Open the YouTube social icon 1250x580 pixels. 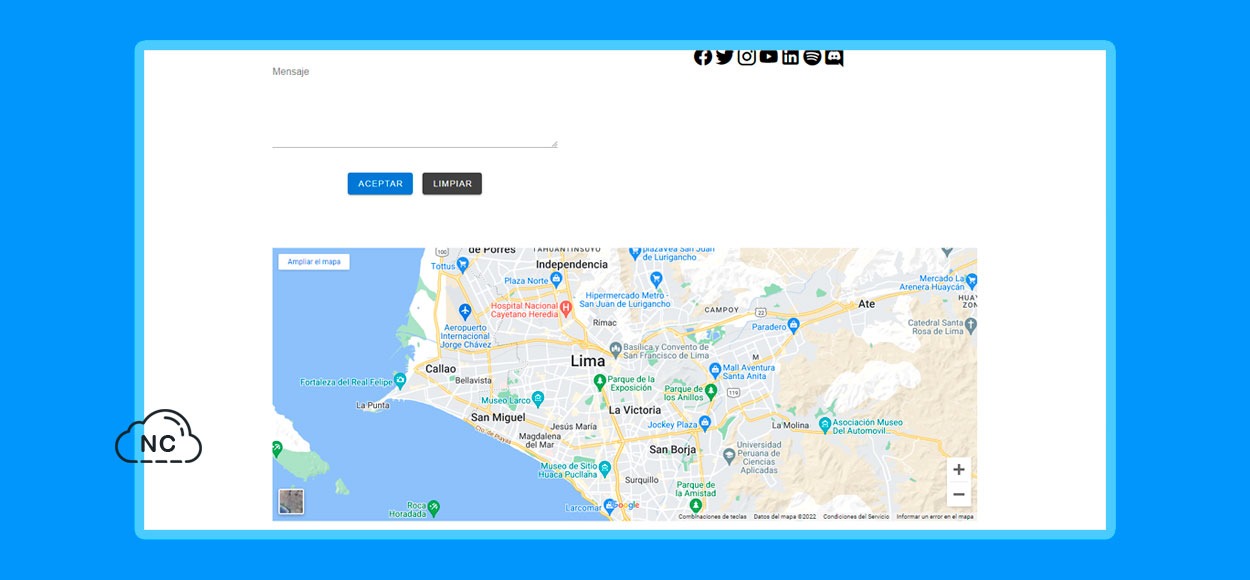click(x=768, y=57)
